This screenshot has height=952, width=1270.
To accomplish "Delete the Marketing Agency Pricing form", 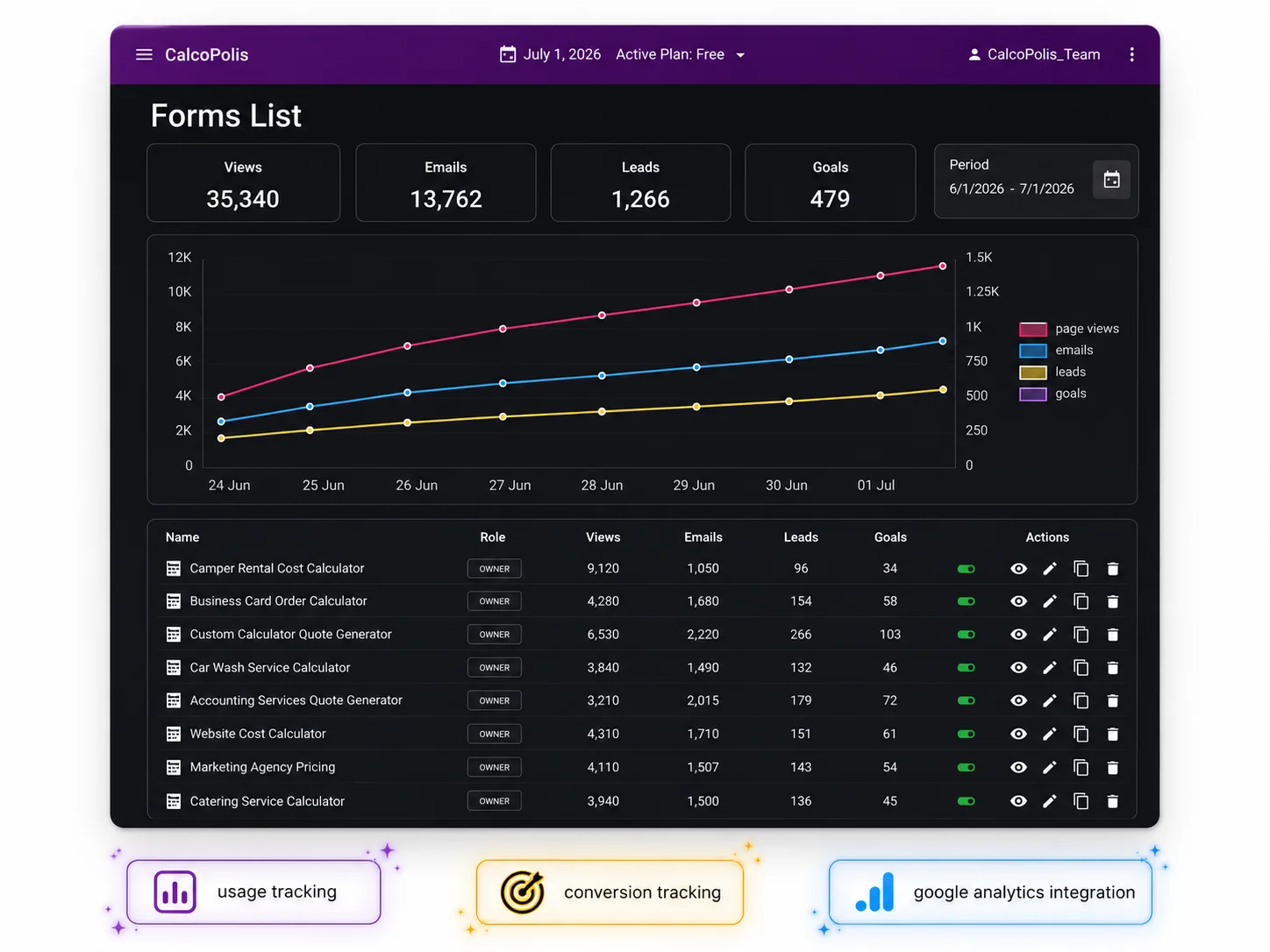I will click(x=1113, y=768).
